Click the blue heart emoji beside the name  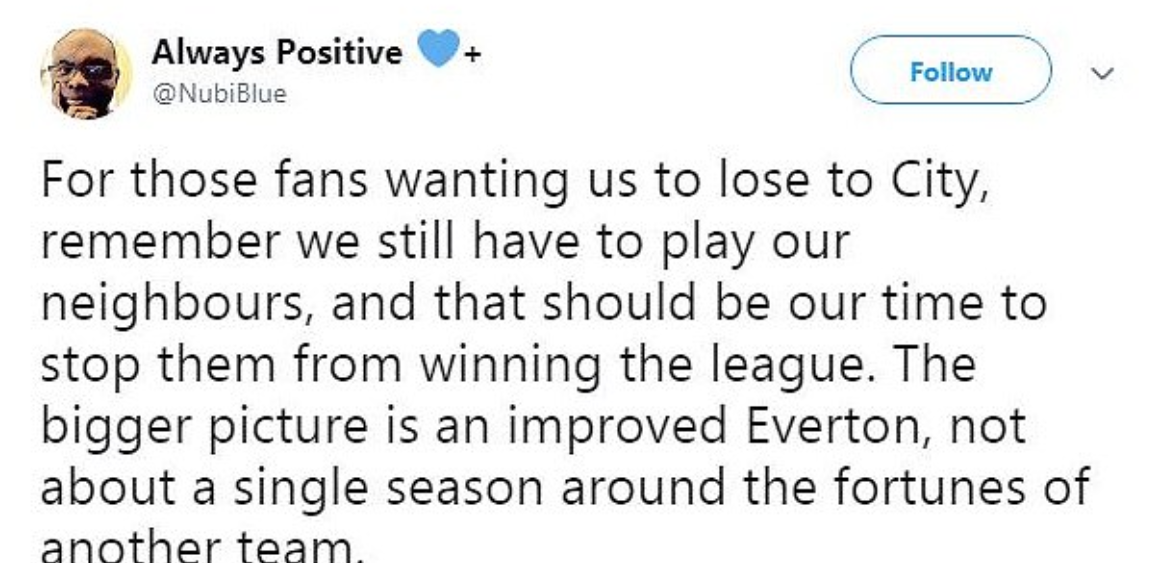439,52
